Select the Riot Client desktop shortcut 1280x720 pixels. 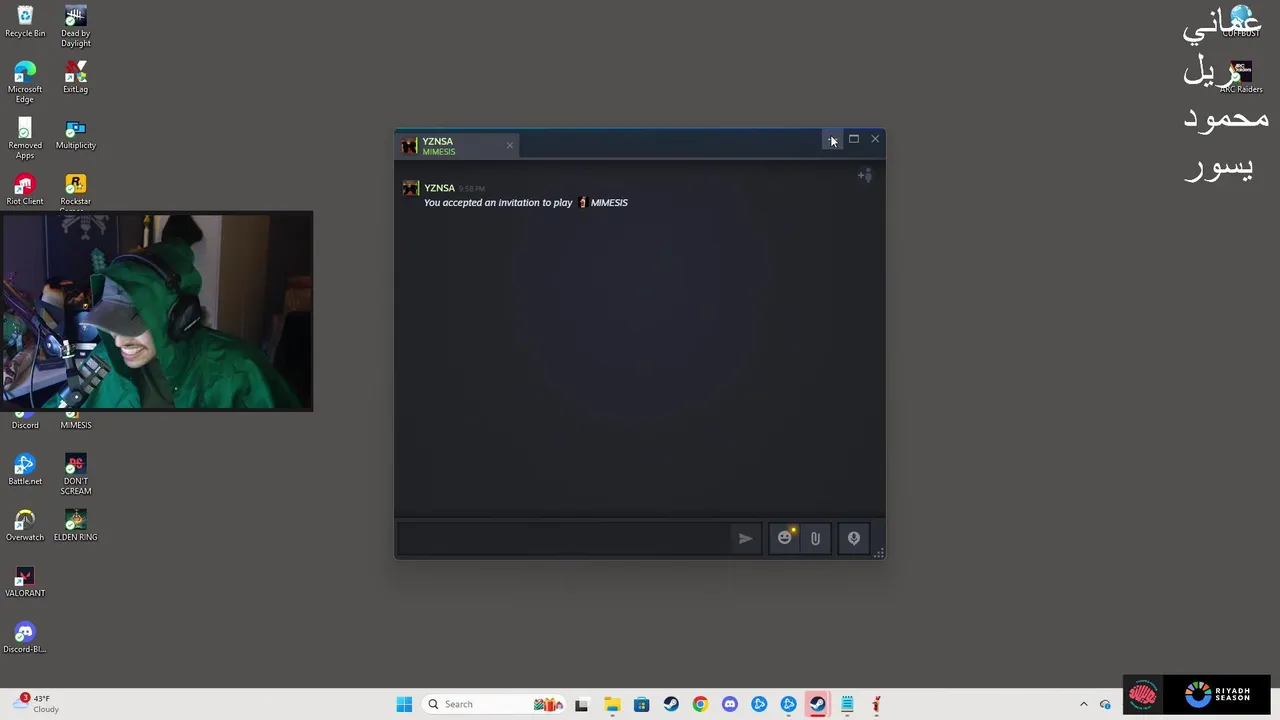pyautogui.click(x=25, y=190)
